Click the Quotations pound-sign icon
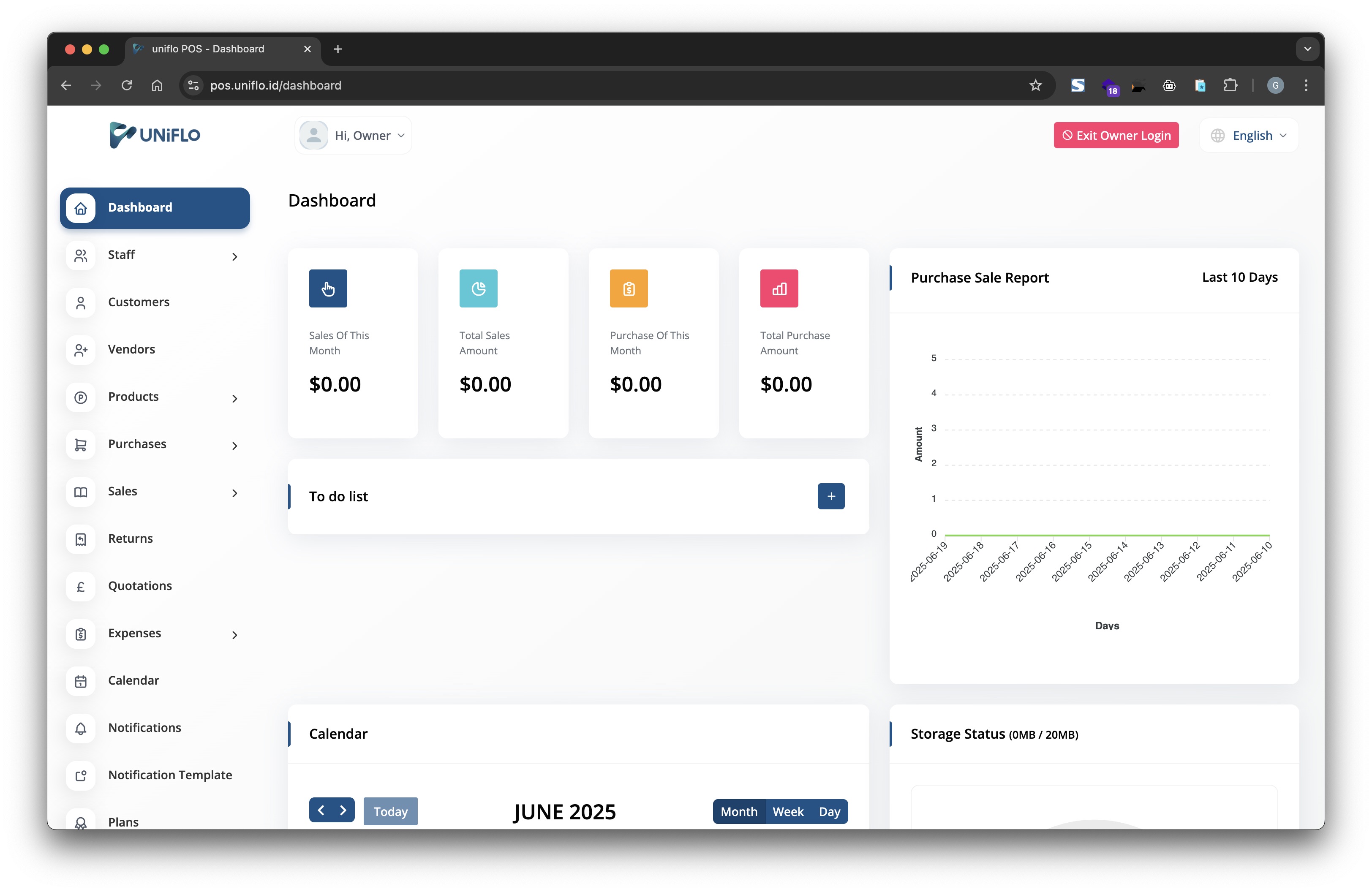1372x892 pixels. [x=81, y=586]
